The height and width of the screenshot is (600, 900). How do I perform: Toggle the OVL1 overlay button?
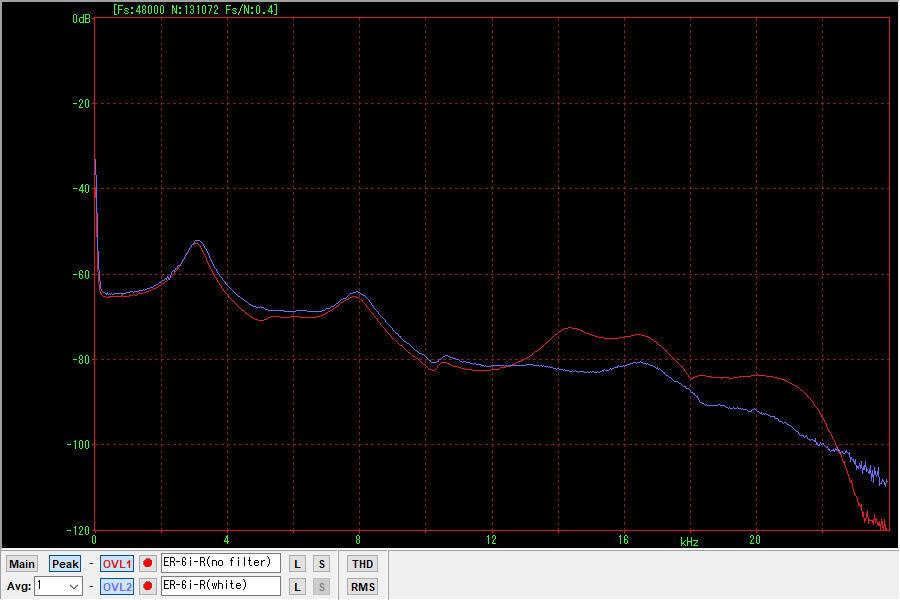[x=117, y=564]
